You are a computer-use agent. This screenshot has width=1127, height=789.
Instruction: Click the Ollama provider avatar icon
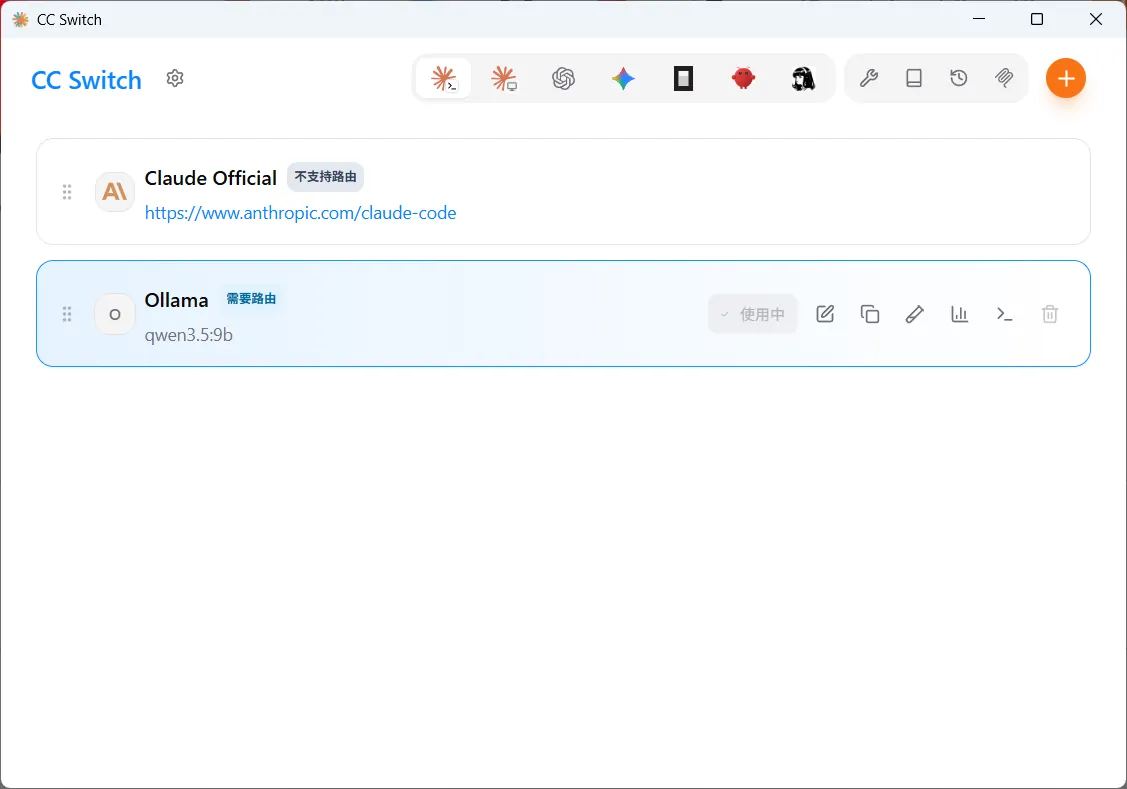[x=114, y=314]
